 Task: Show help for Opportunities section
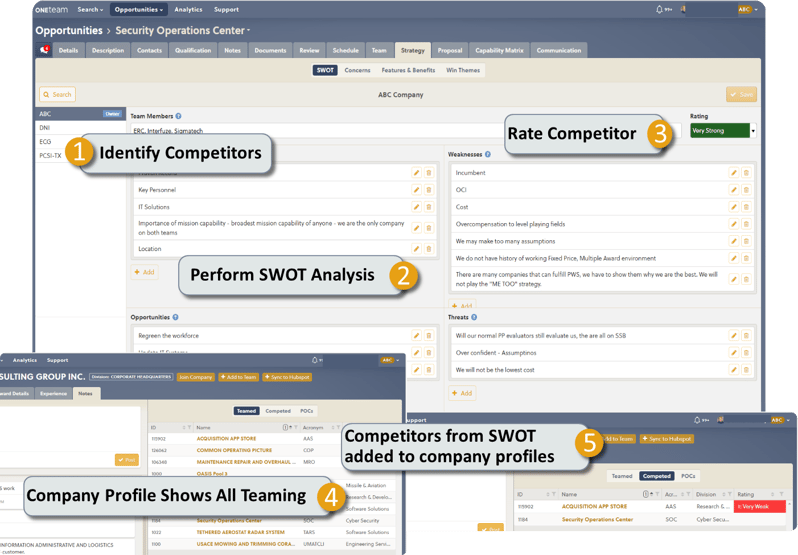coord(176,317)
